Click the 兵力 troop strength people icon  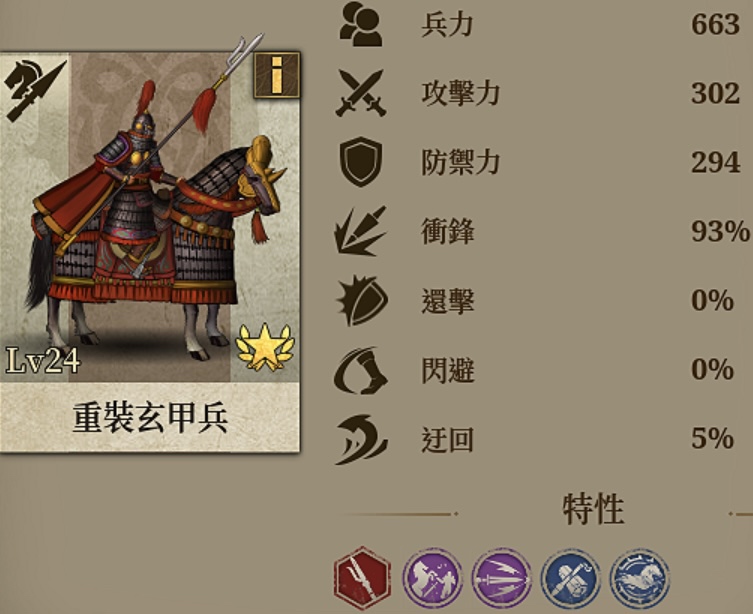[361, 24]
